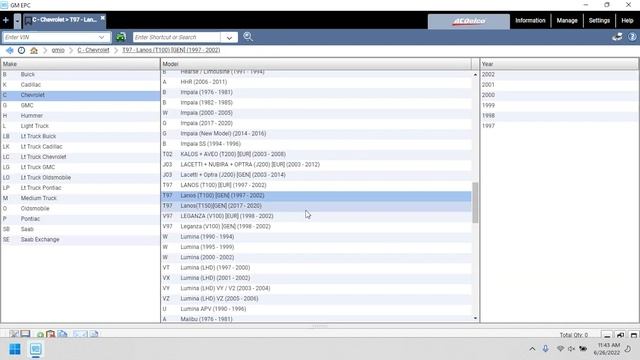Open the Settings menu
Image resolution: width=640 pixels, height=360 pixels.
point(599,20)
